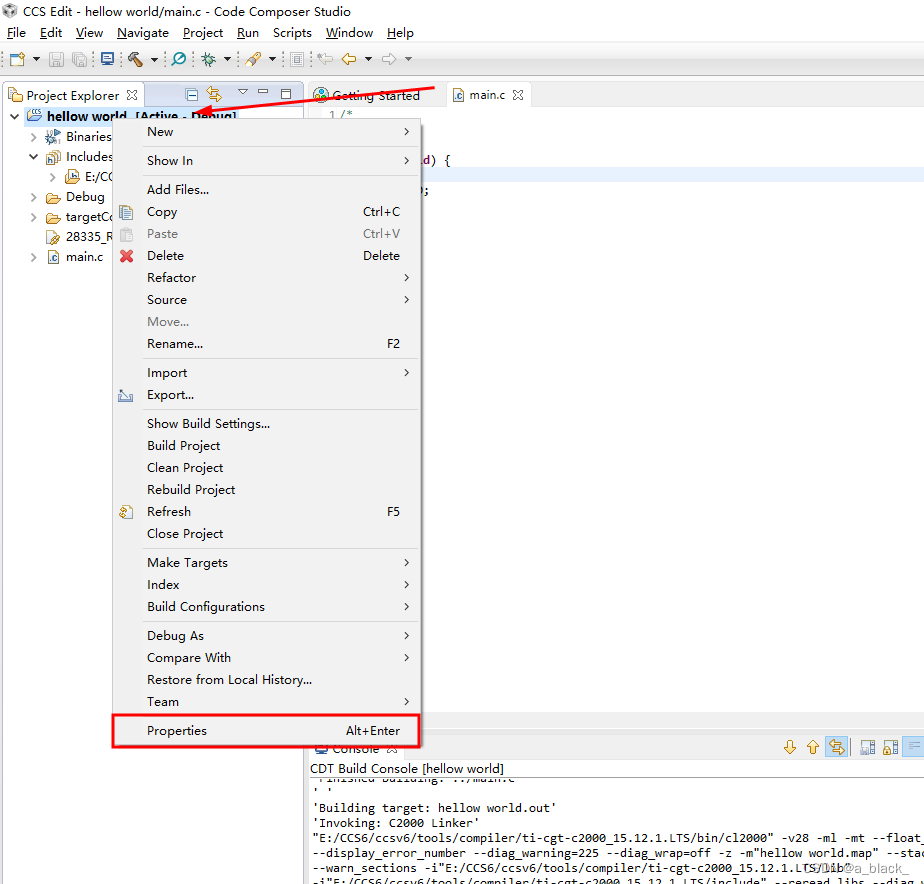
Task: Close the Project Explorer view tab
Action: pos(132,95)
